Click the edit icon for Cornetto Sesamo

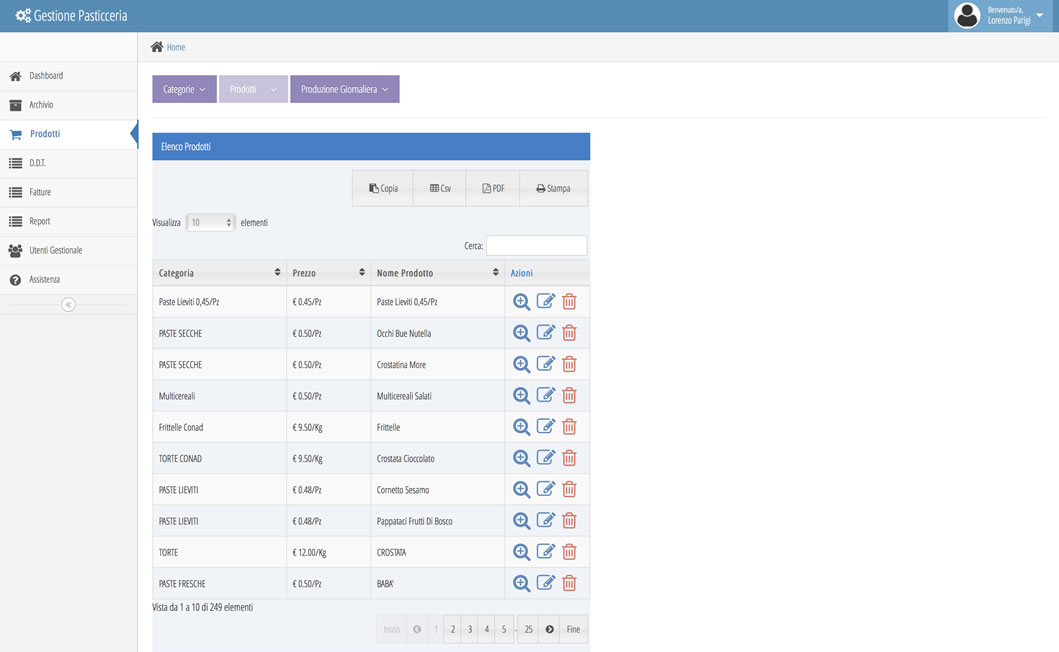tap(545, 489)
